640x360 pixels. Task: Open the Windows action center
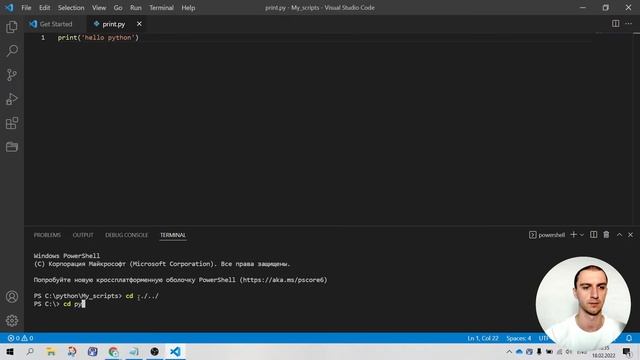tap(627, 351)
